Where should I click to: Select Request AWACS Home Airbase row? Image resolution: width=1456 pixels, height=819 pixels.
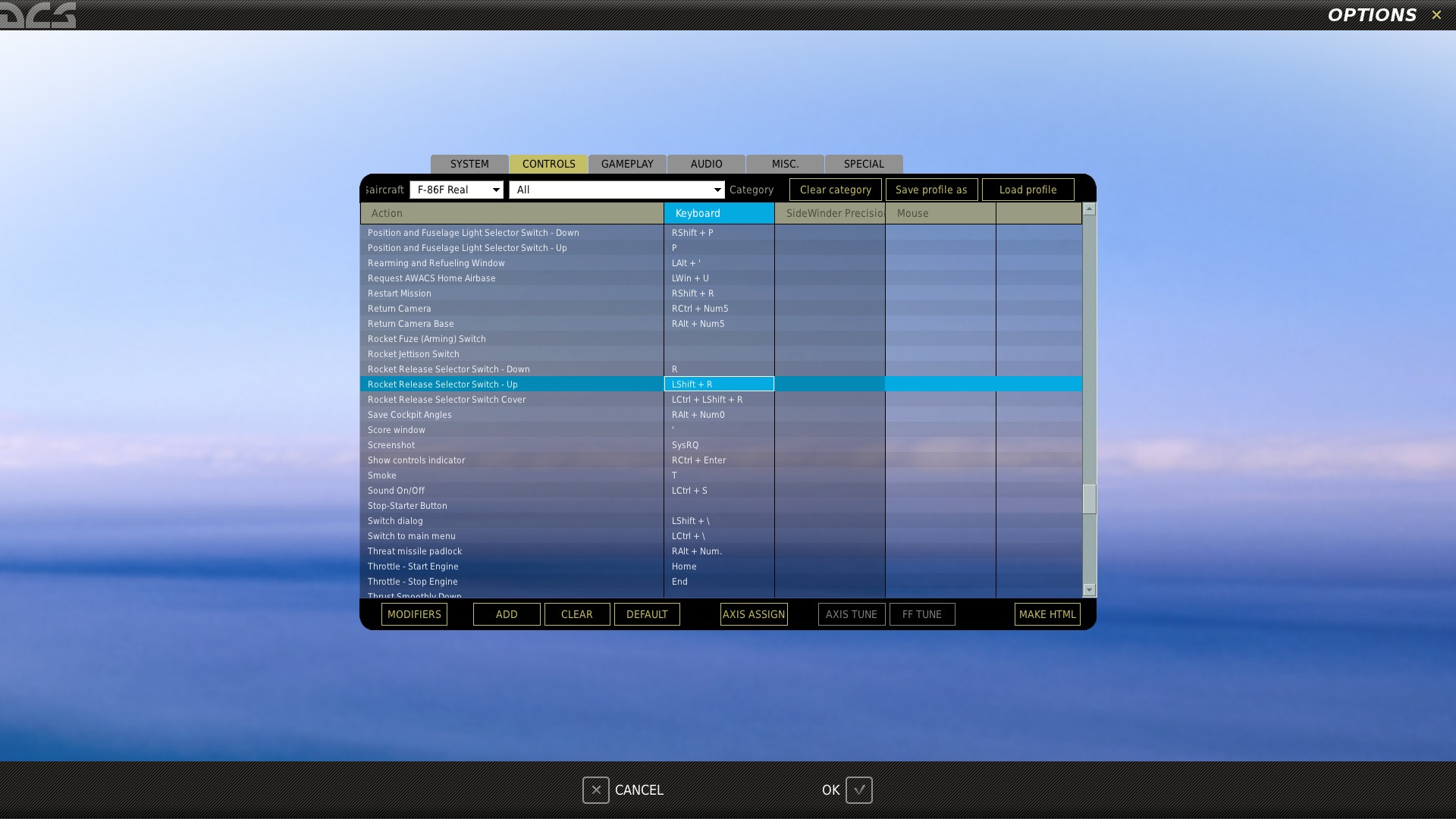[x=721, y=278]
